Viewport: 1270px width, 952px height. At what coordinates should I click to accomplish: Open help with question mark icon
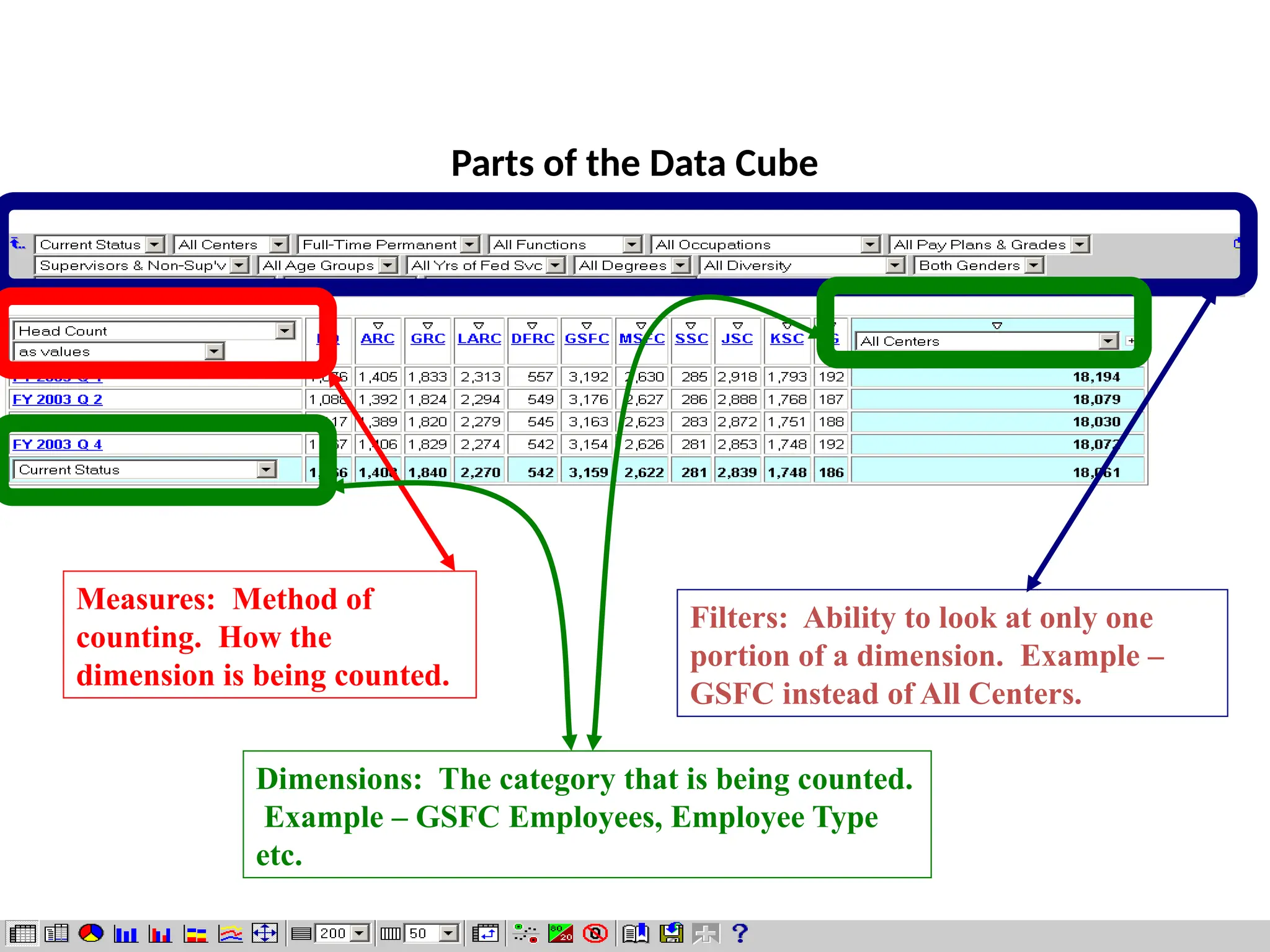pos(740,933)
